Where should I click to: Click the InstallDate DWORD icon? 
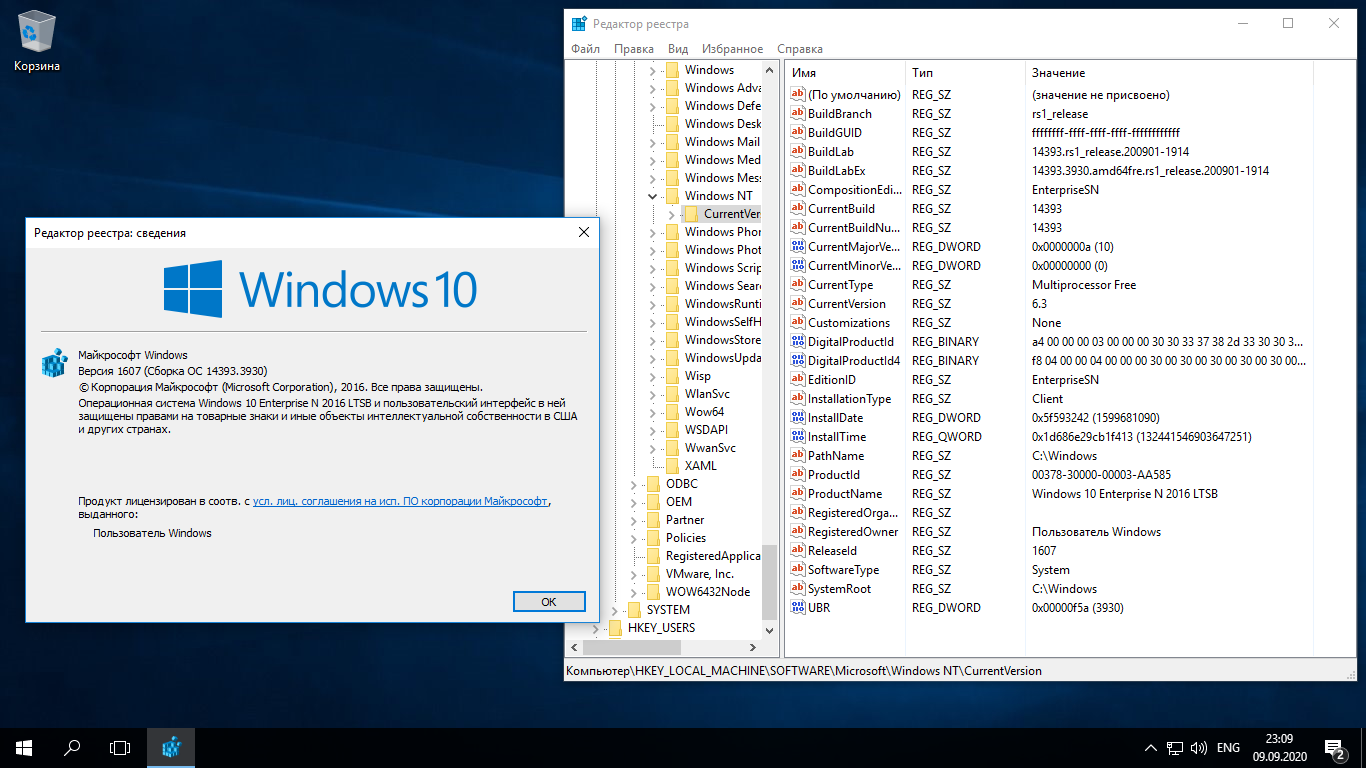click(798, 417)
